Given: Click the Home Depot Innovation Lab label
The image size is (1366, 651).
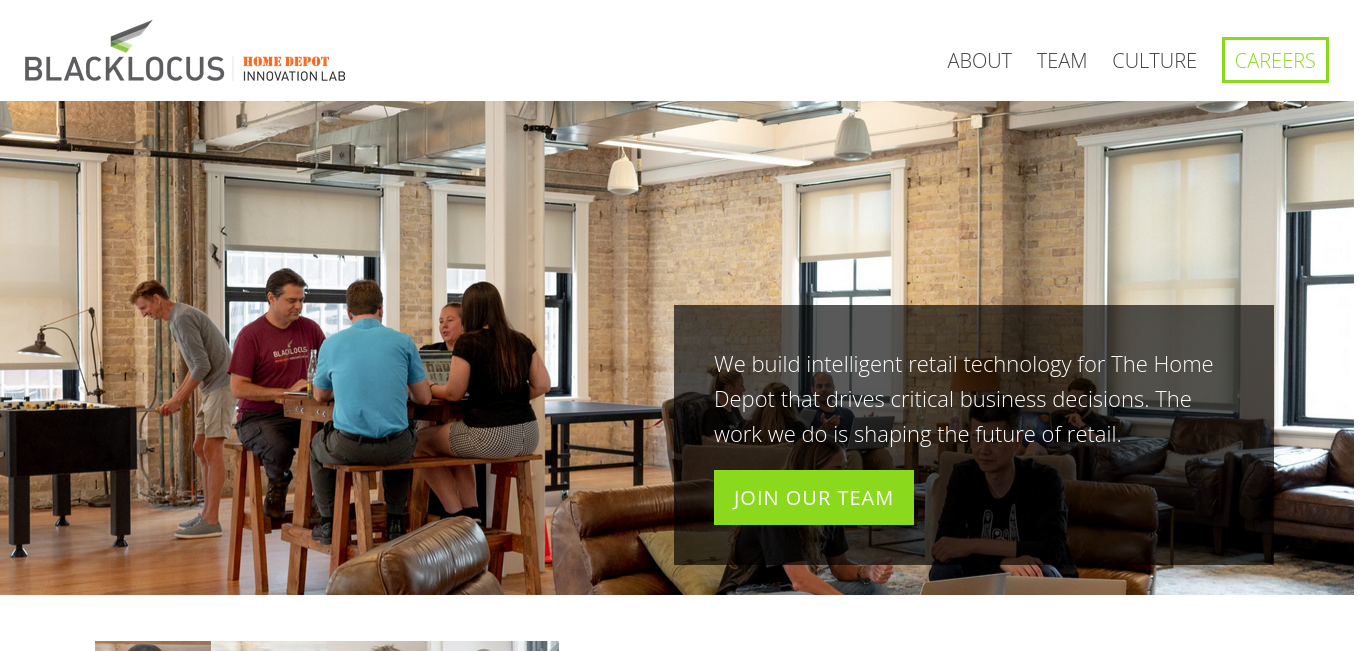Looking at the screenshot, I should (x=294, y=69).
